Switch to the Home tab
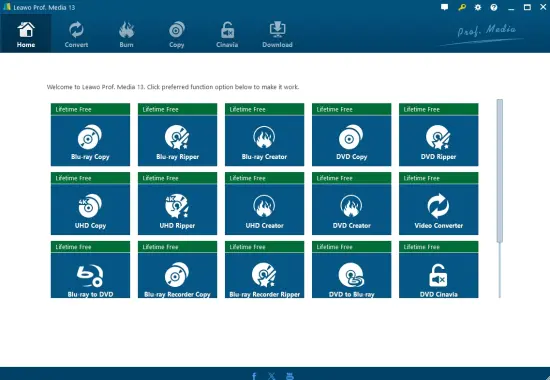Screen dimensions: 550x380 pyautogui.click(x=26, y=34)
